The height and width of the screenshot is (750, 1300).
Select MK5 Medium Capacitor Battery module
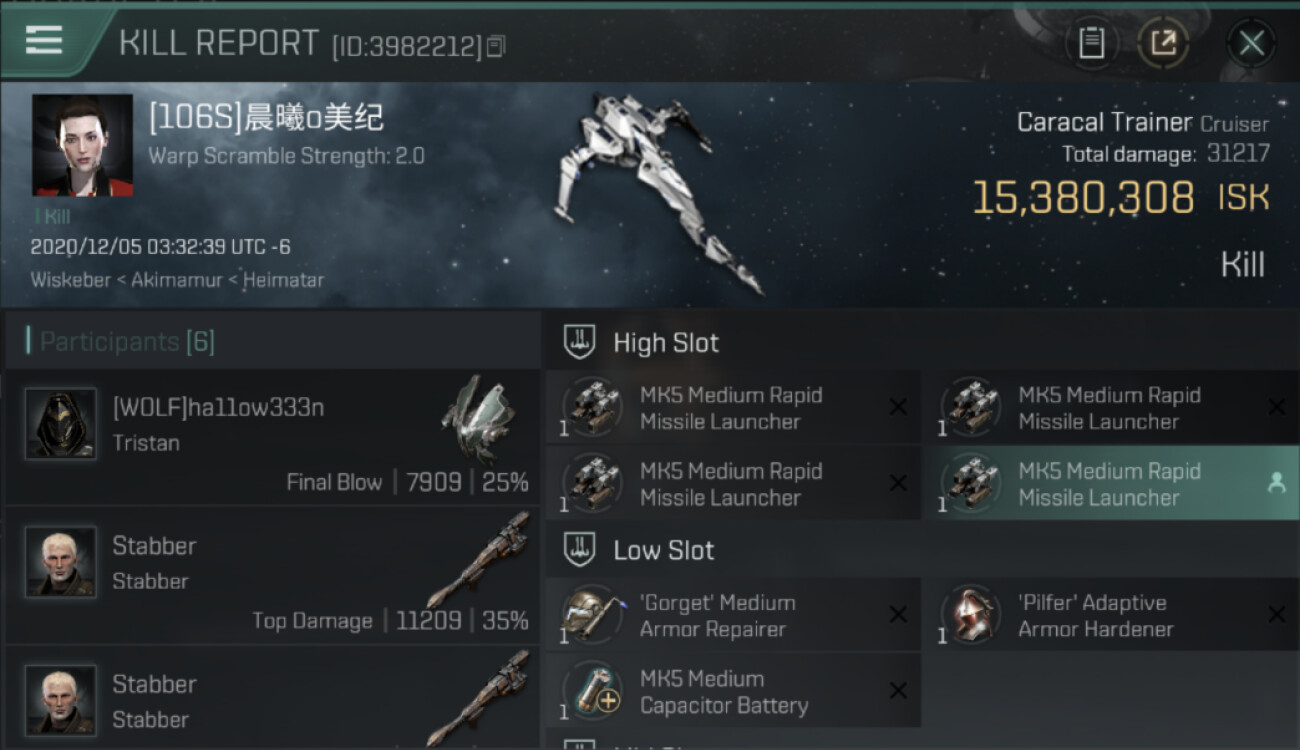[x=733, y=692]
